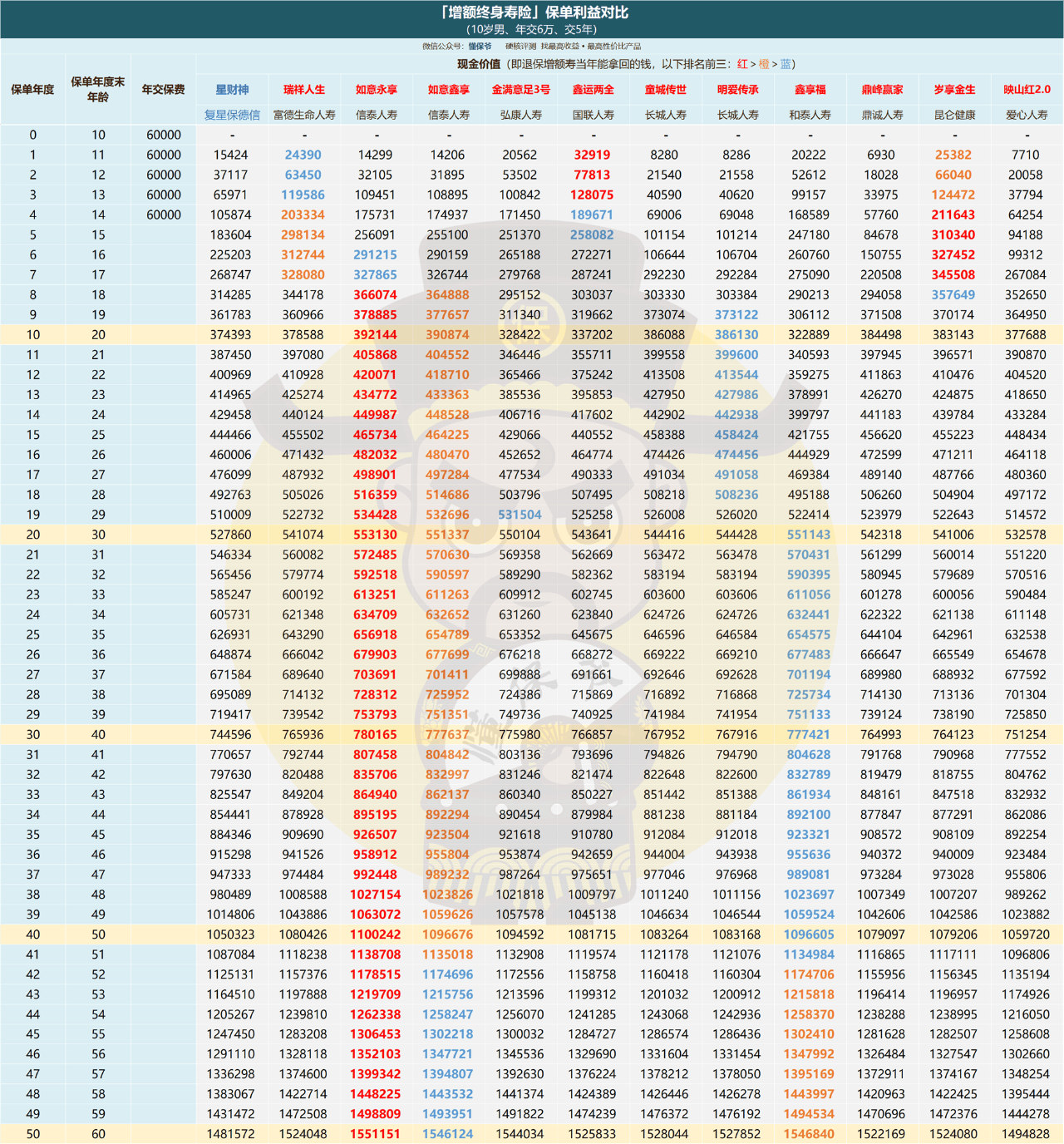Select the 星财神 product header
The image size is (1064, 1144).
pyautogui.click(x=232, y=89)
